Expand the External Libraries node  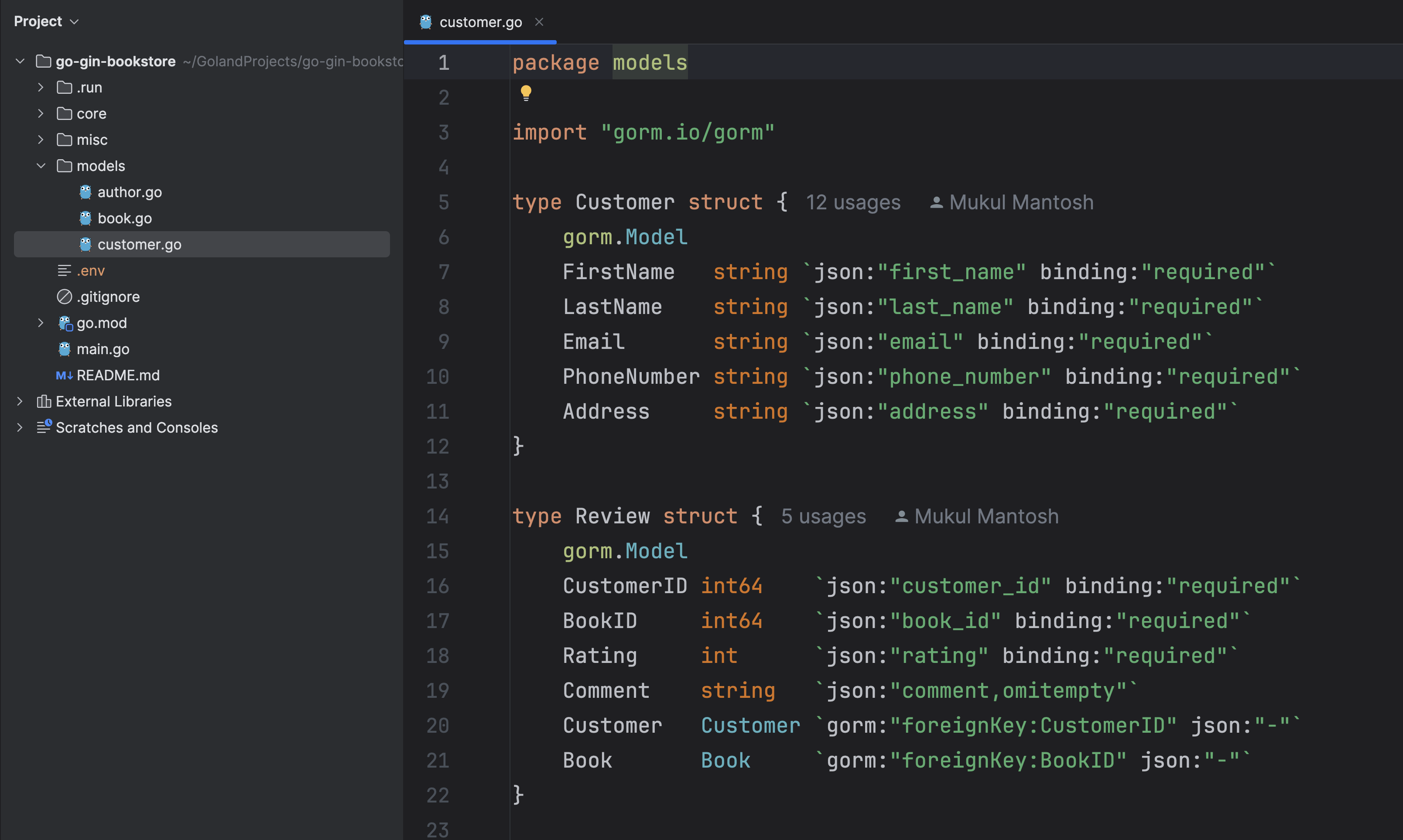click(20, 401)
